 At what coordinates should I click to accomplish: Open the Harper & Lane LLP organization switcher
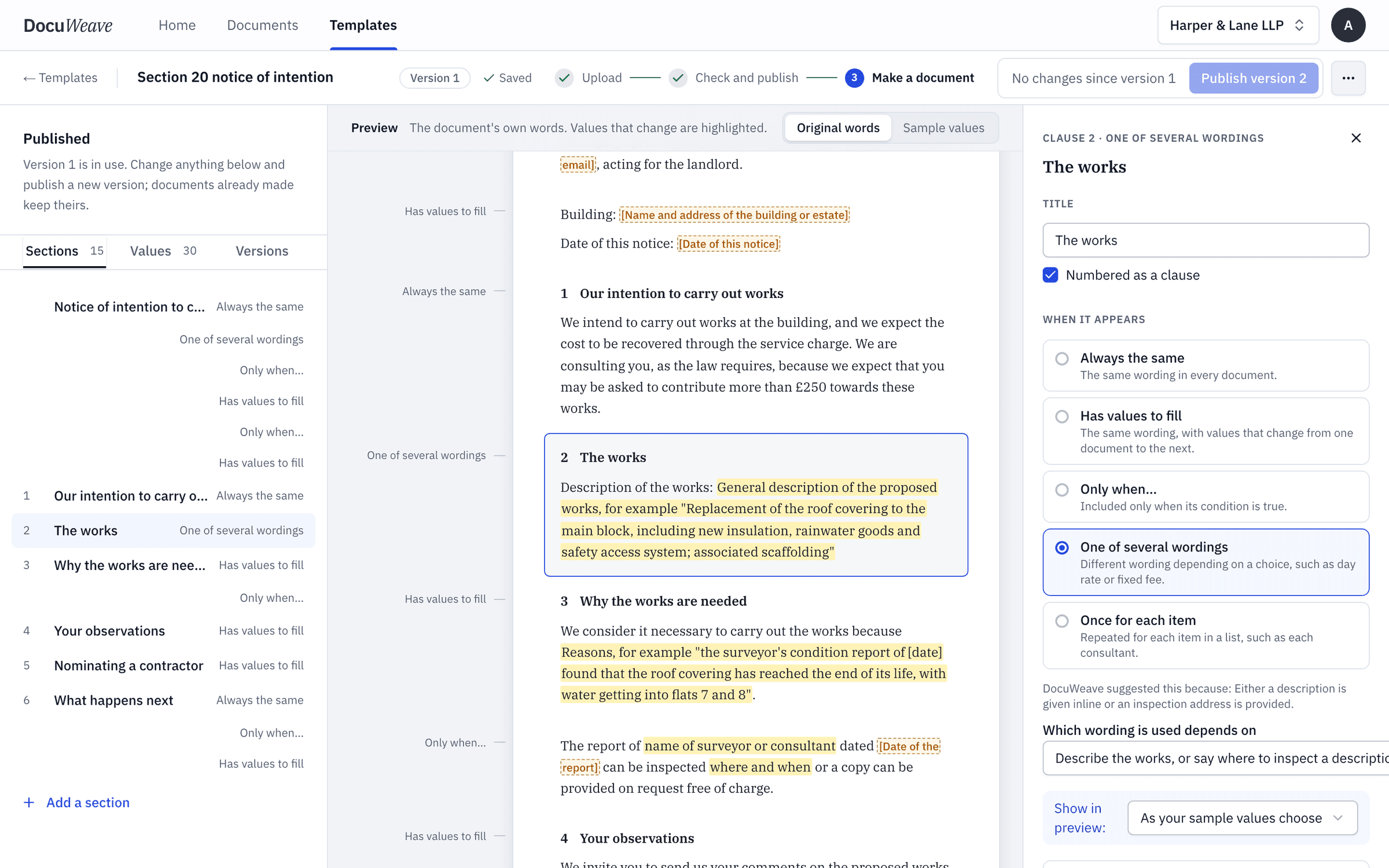coord(1238,25)
